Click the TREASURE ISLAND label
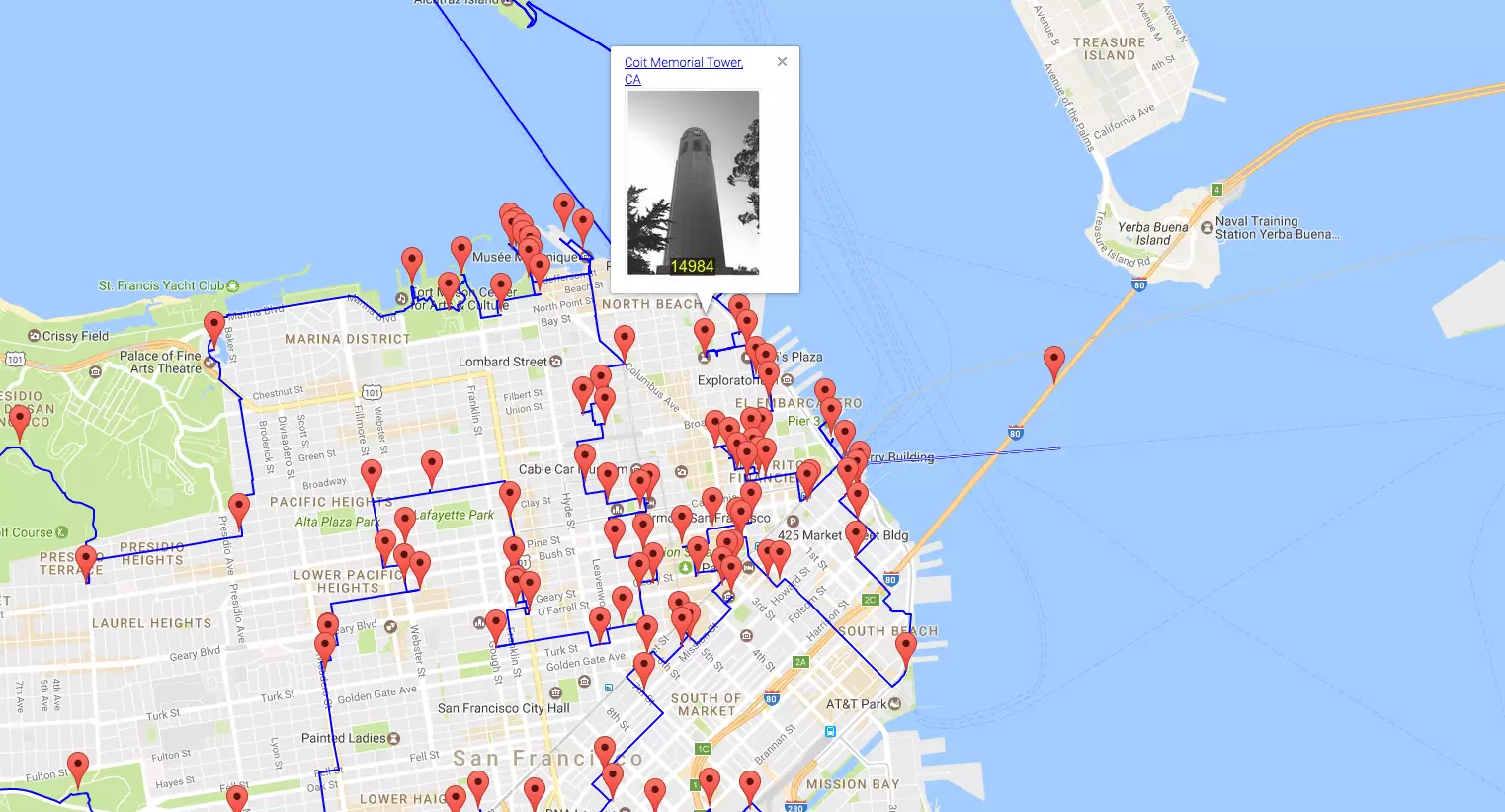Image resolution: width=1505 pixels, height=812 pixels. (1110, 49)
